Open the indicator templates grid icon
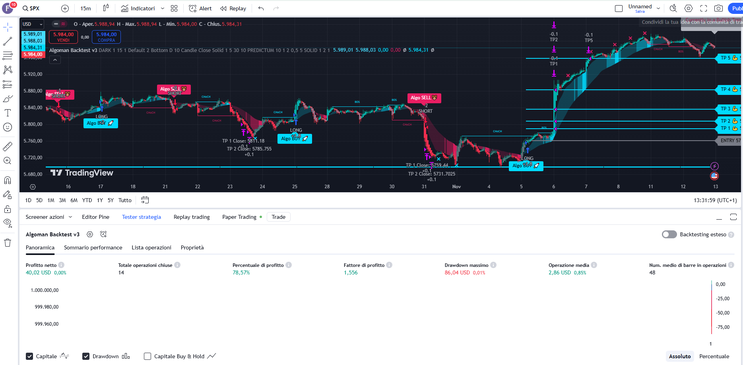743x365 pixels. tap(174, 9)
